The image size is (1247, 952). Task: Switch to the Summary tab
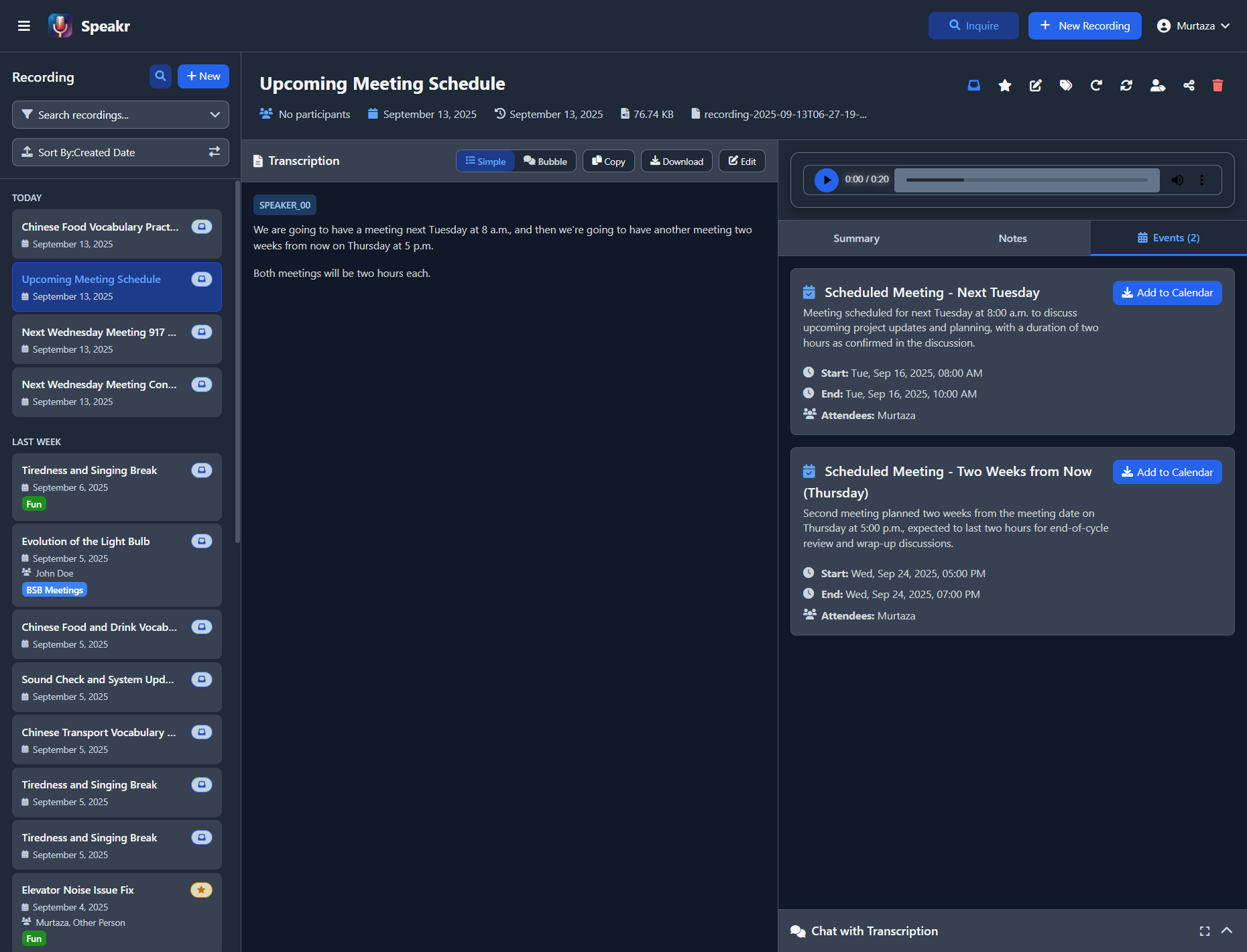856,239
